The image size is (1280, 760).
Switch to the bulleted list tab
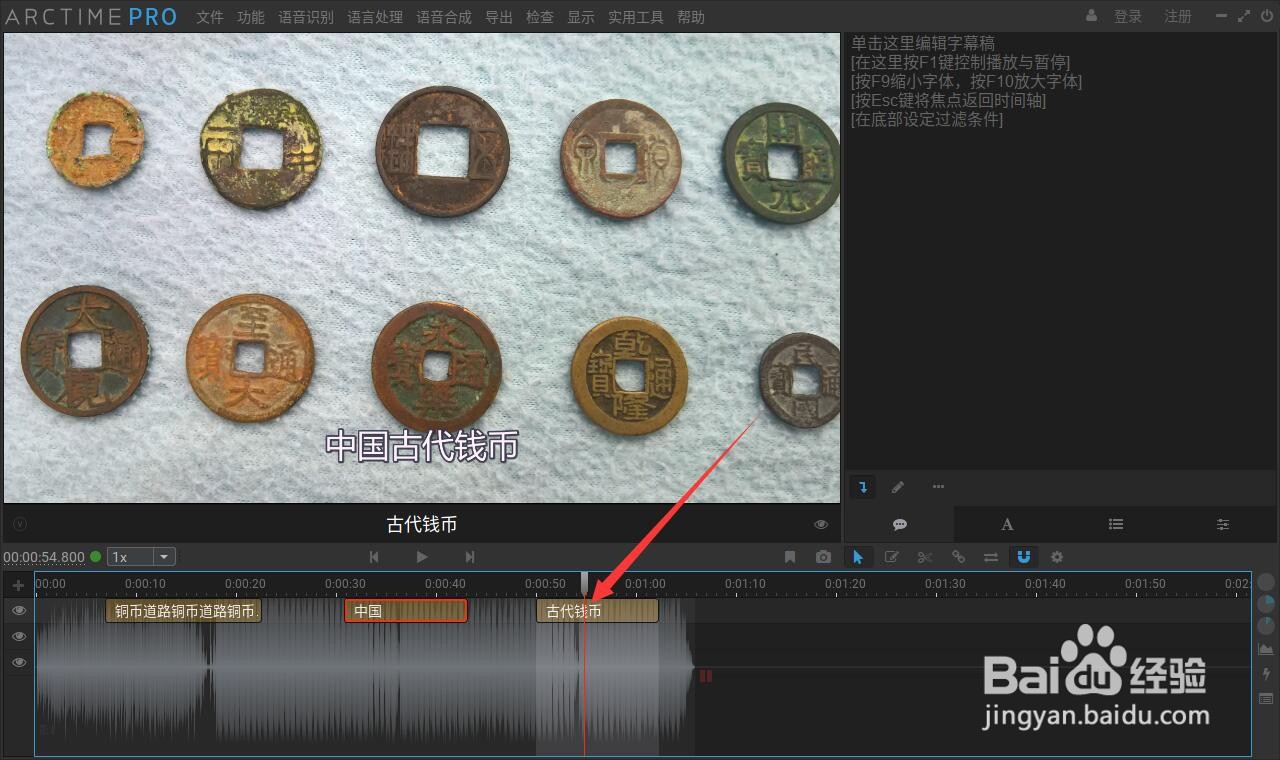click(x=1116, y=524)
